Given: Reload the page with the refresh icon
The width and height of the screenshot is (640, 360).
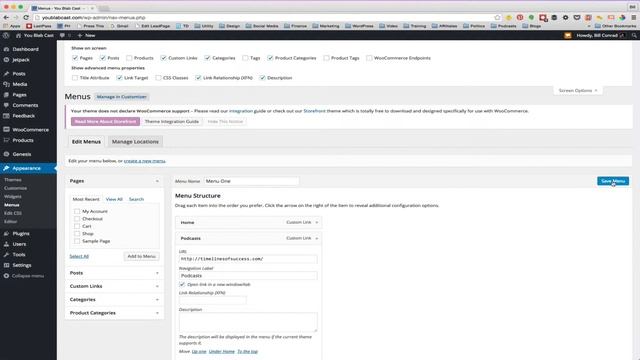Looking at the screenshot, I should click(x=26, y=18).
